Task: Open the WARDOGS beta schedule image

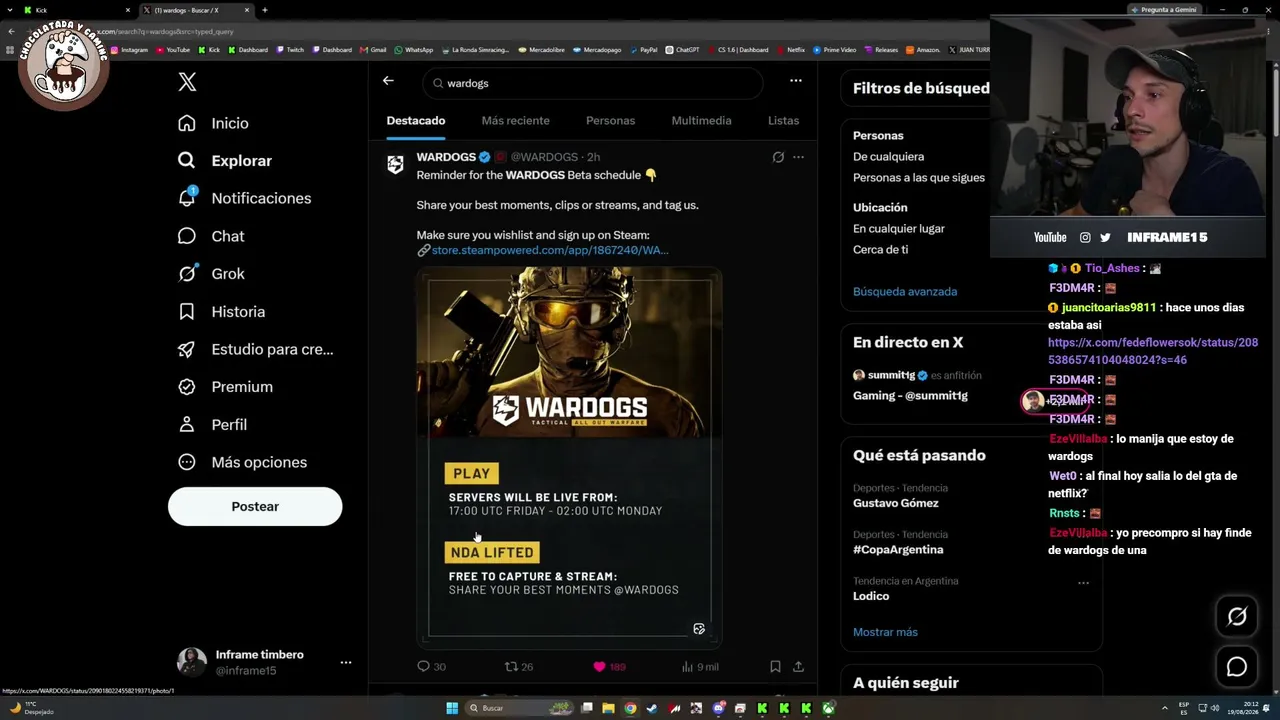Action: (x=569, y=457)
